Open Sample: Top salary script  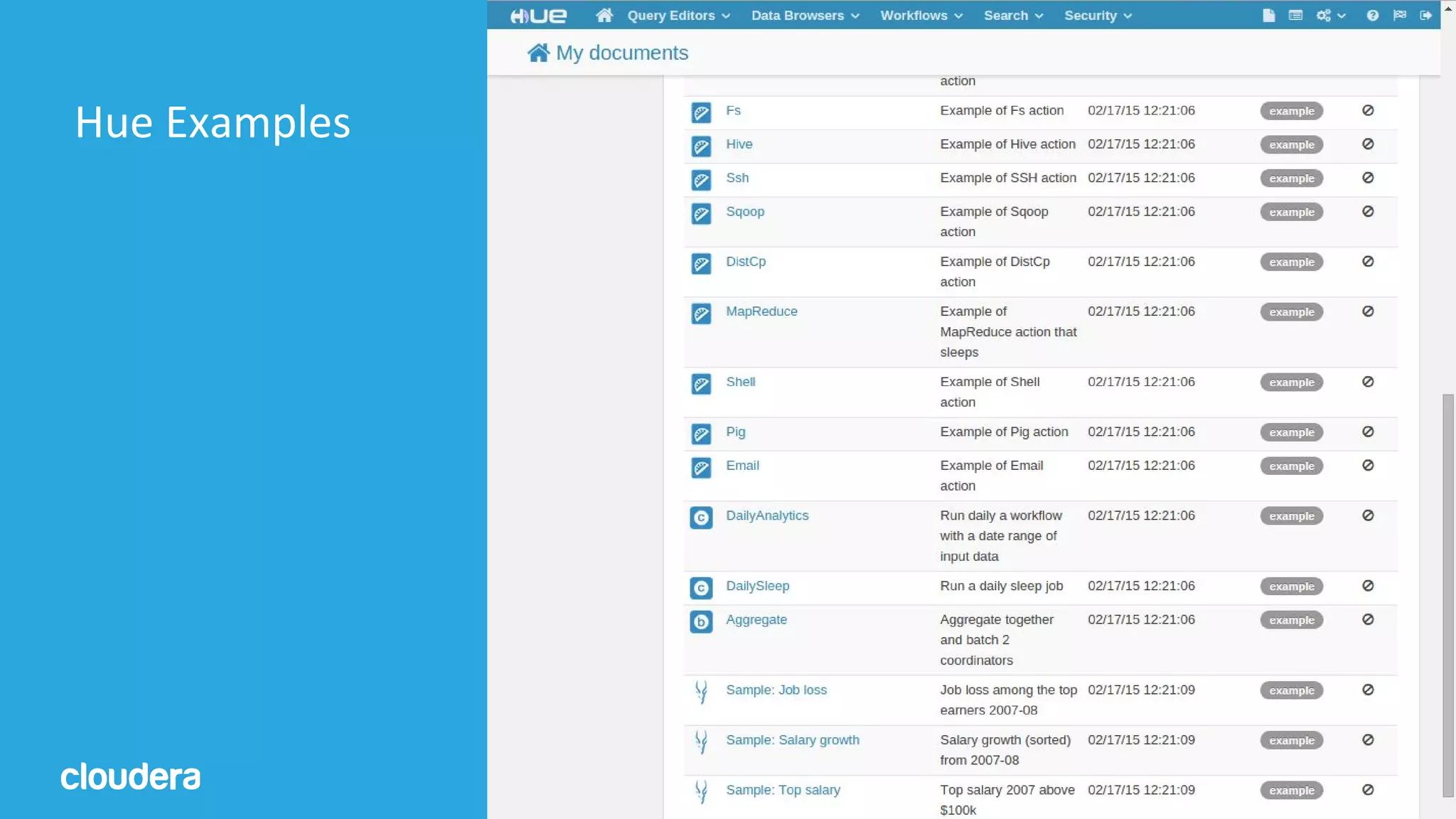click(x=783, y=790)
